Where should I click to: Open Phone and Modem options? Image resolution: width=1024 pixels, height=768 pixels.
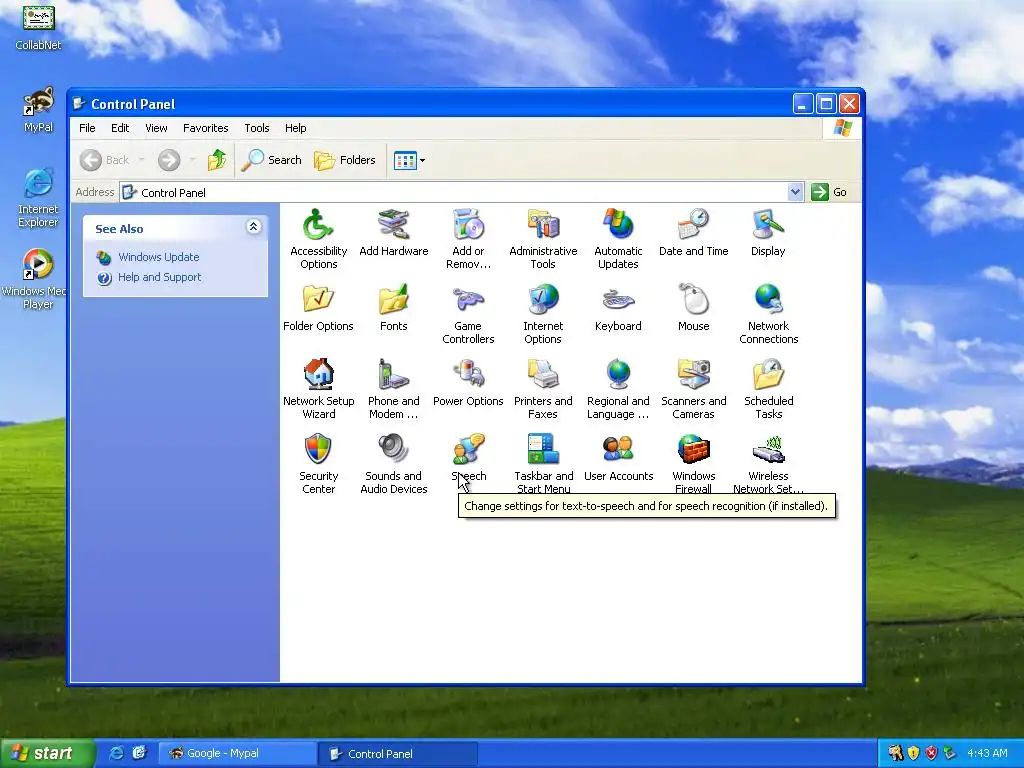[393, 389]
